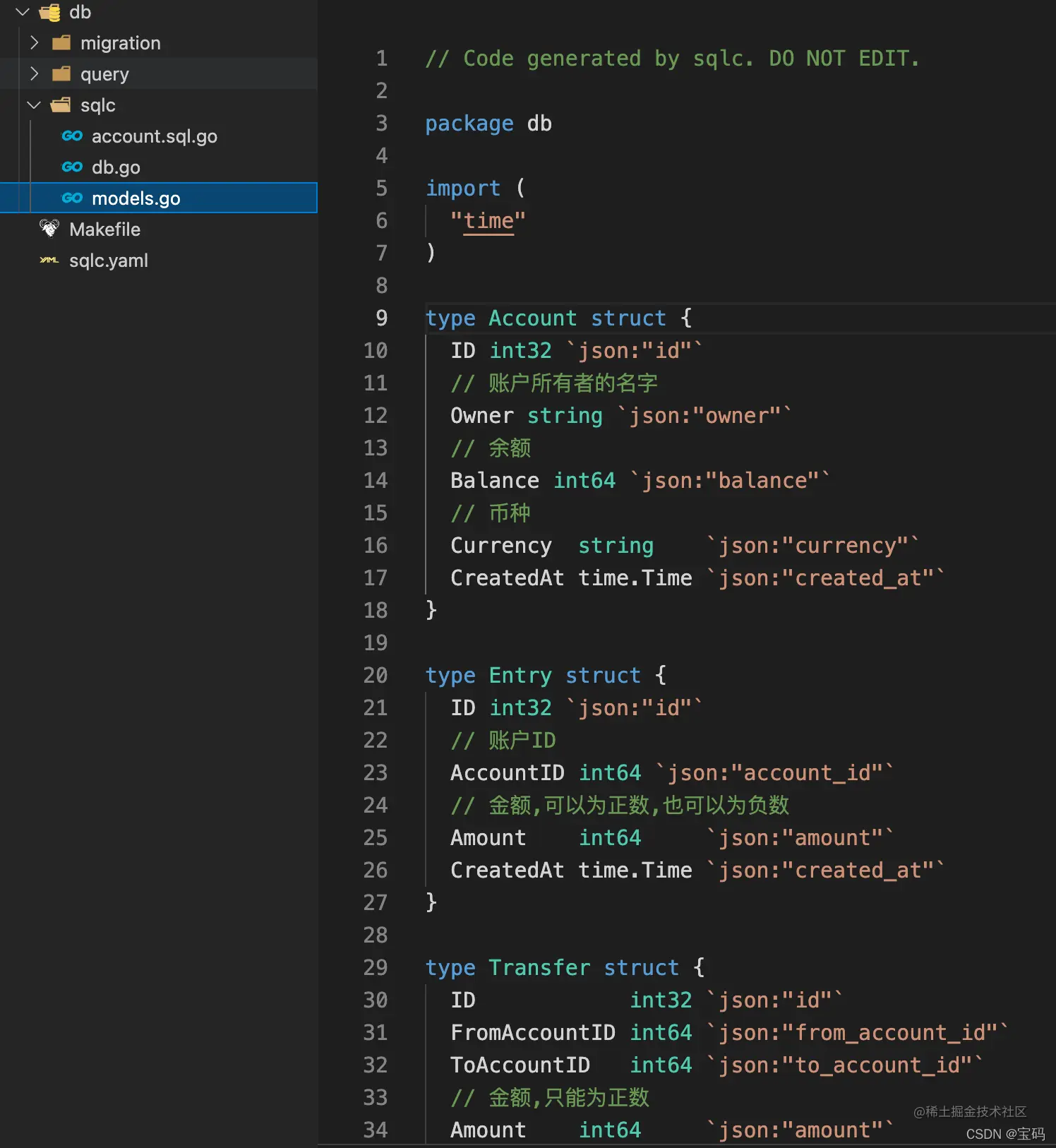
Task: Select the migration folder label
Action: 121,43
